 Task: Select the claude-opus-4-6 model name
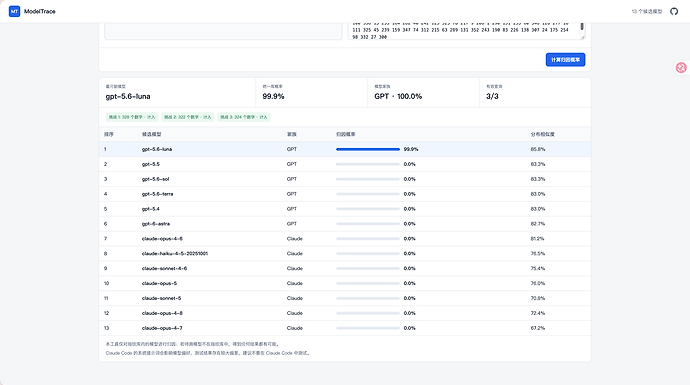(x=162, y=238)
